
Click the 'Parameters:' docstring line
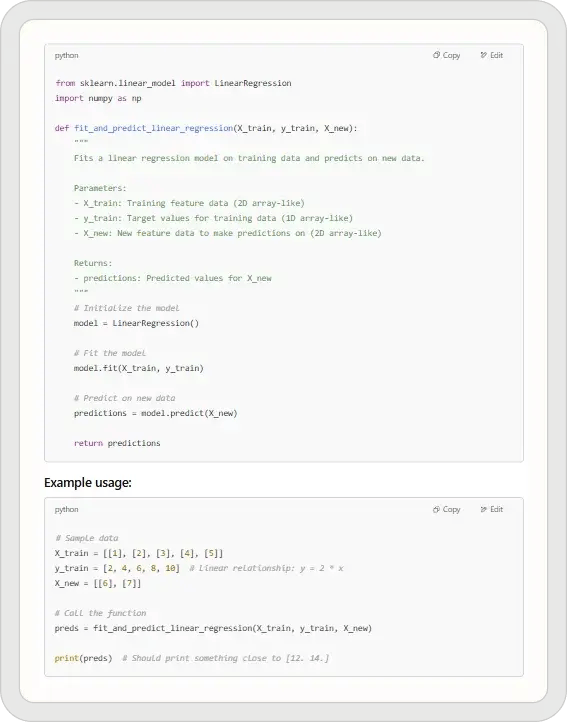pos(100,188)
